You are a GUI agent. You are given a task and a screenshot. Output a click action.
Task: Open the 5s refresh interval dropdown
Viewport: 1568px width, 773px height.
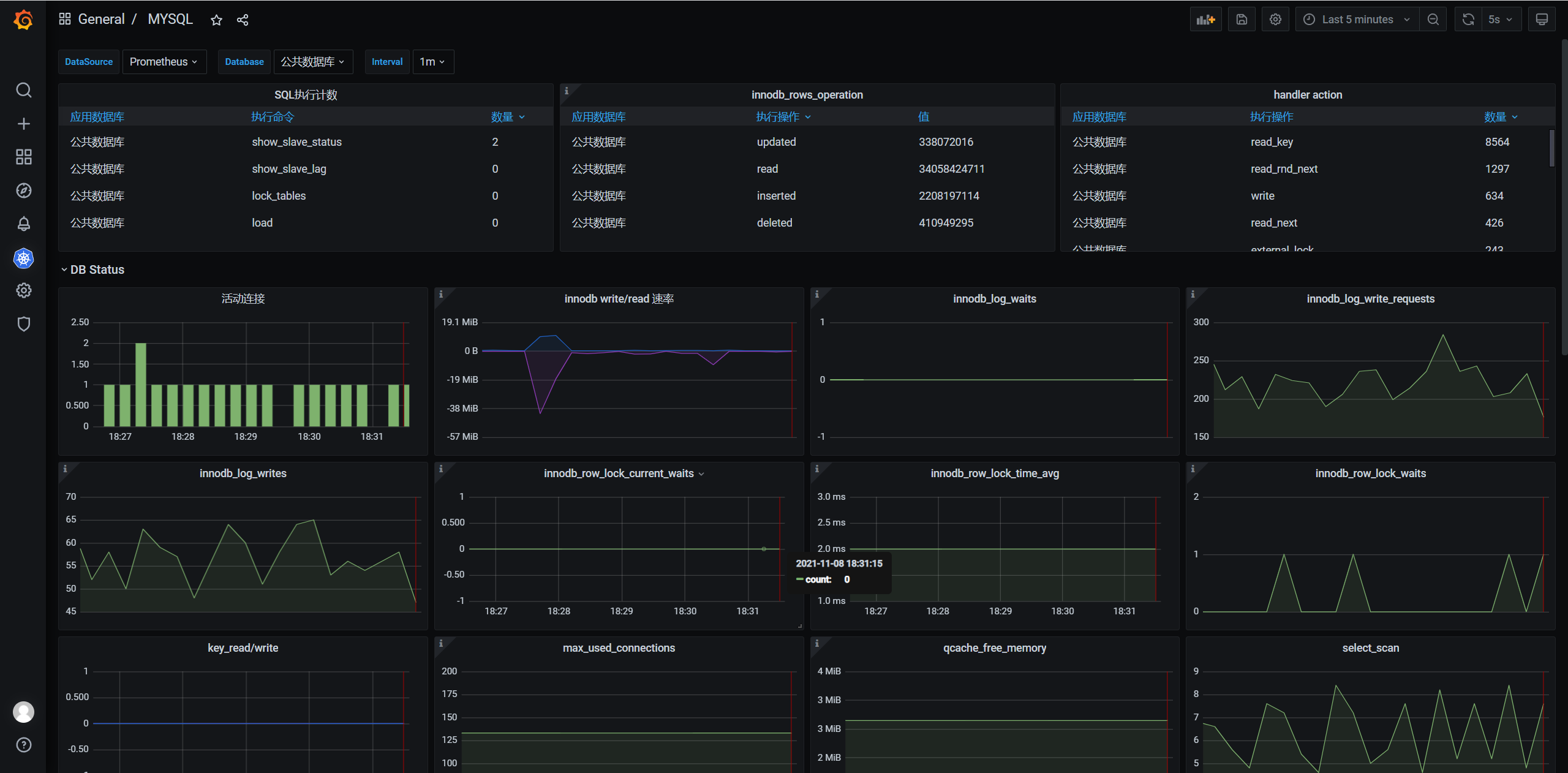coord(1501,20)
